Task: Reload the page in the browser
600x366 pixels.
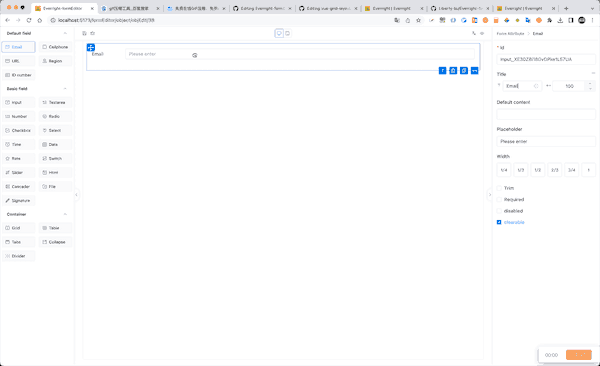Action: (29, 20)
